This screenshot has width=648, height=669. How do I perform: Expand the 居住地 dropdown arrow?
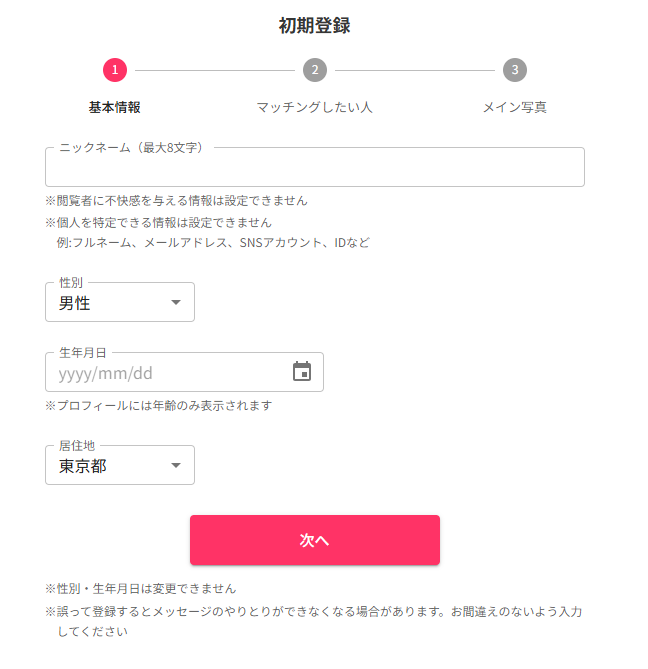pyautogui.click(x=176, y=465)
